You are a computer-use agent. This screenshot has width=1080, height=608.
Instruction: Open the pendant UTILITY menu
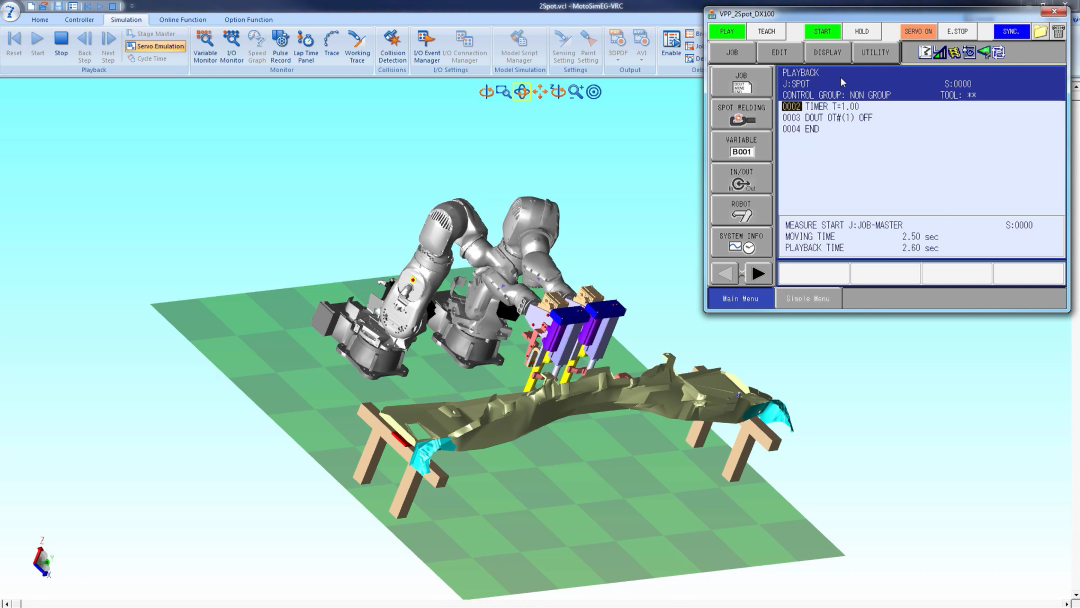875,52
